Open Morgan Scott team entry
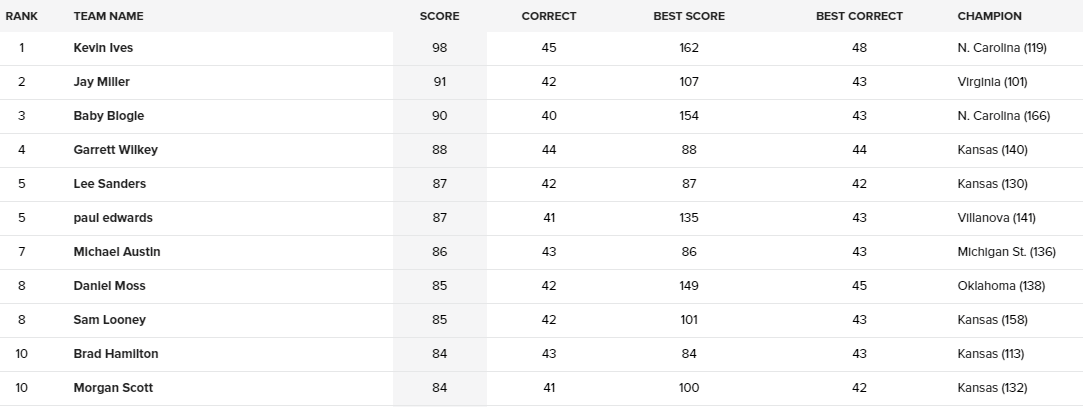This screenshot has height=407, width=1083. click(113, 388)
